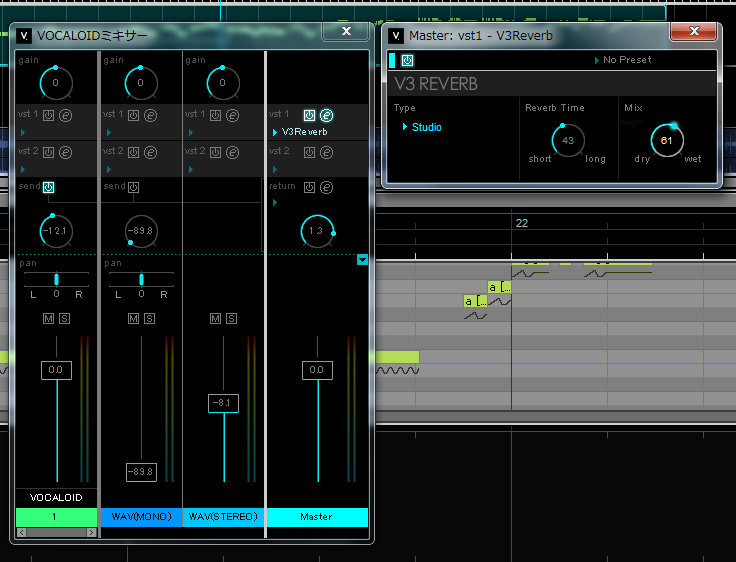Open vst 1 editor on WAV(STEREO) track
The image size is (736, 562).
(x=232, y=115)
